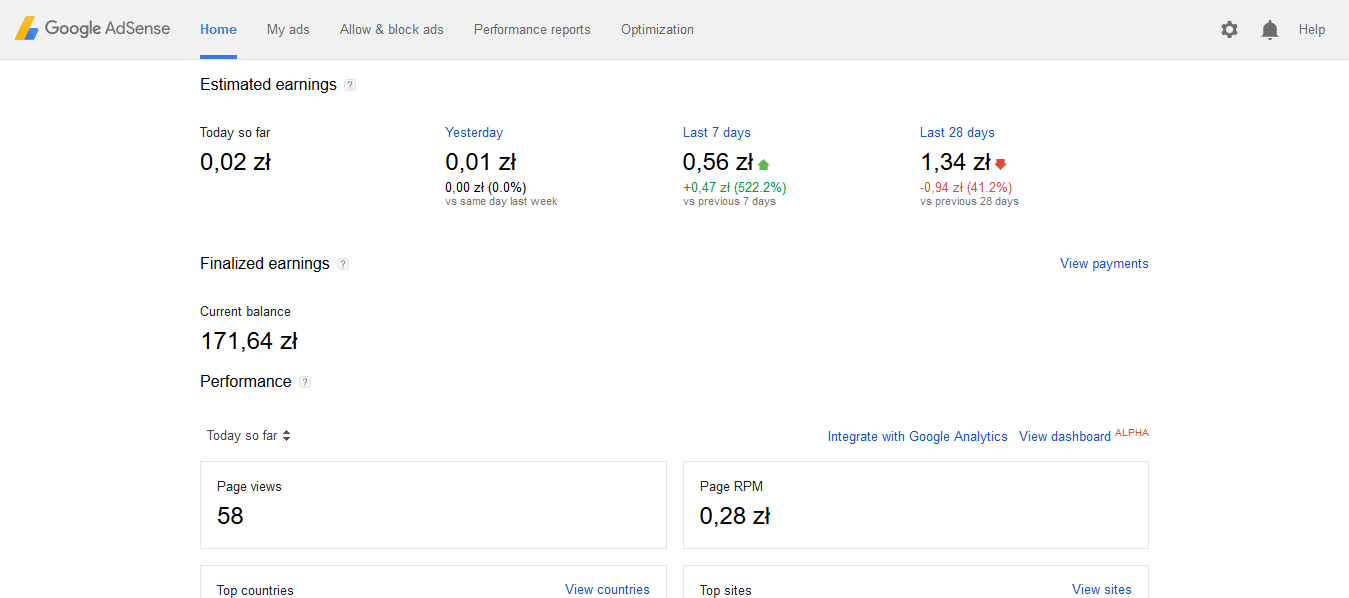The width and height of the screenshot is (1349, 598).
Task: Click the View payments link
Action: click(x=1104, y=264)
